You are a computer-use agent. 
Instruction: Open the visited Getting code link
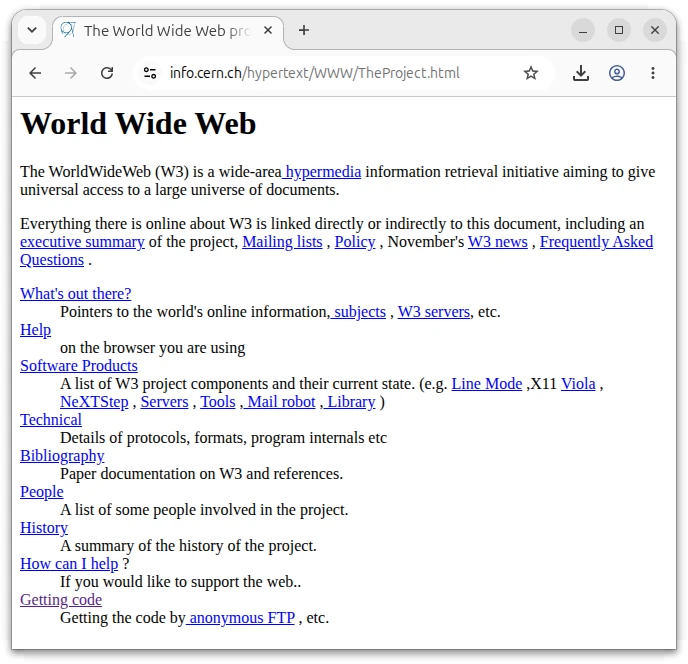tap(61, 599)
